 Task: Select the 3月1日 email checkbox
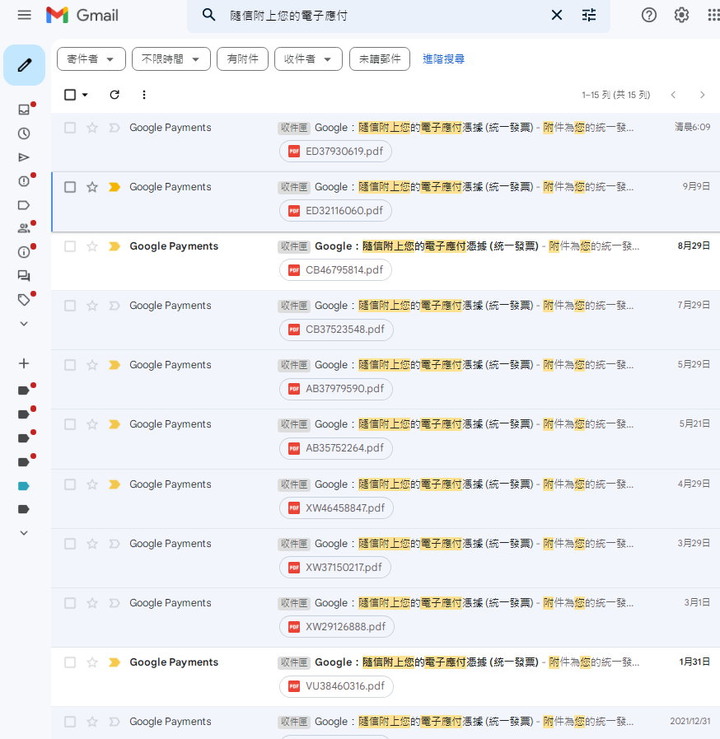[x=70, y=603]
